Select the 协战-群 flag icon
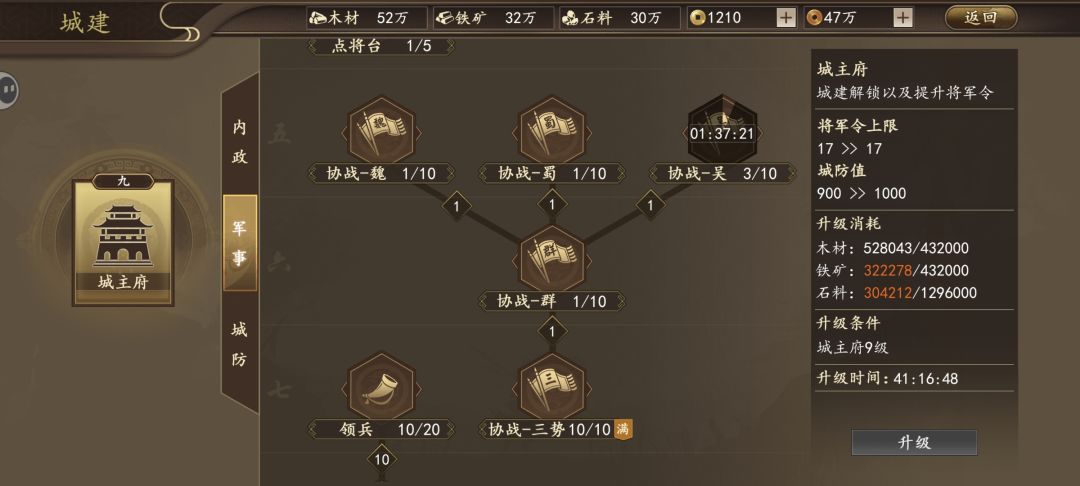This screenshot has width=1080, height=486. coord(552,259)
